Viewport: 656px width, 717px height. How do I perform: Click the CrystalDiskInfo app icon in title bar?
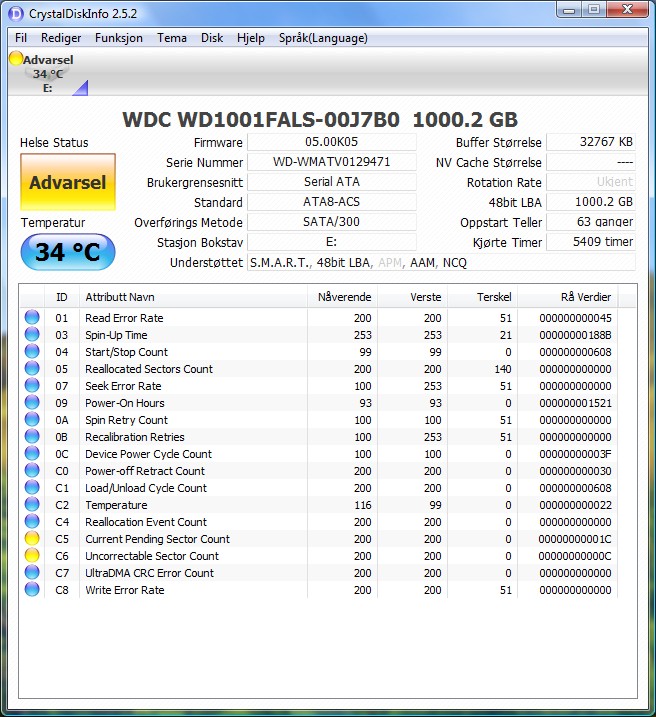point(16,14)
